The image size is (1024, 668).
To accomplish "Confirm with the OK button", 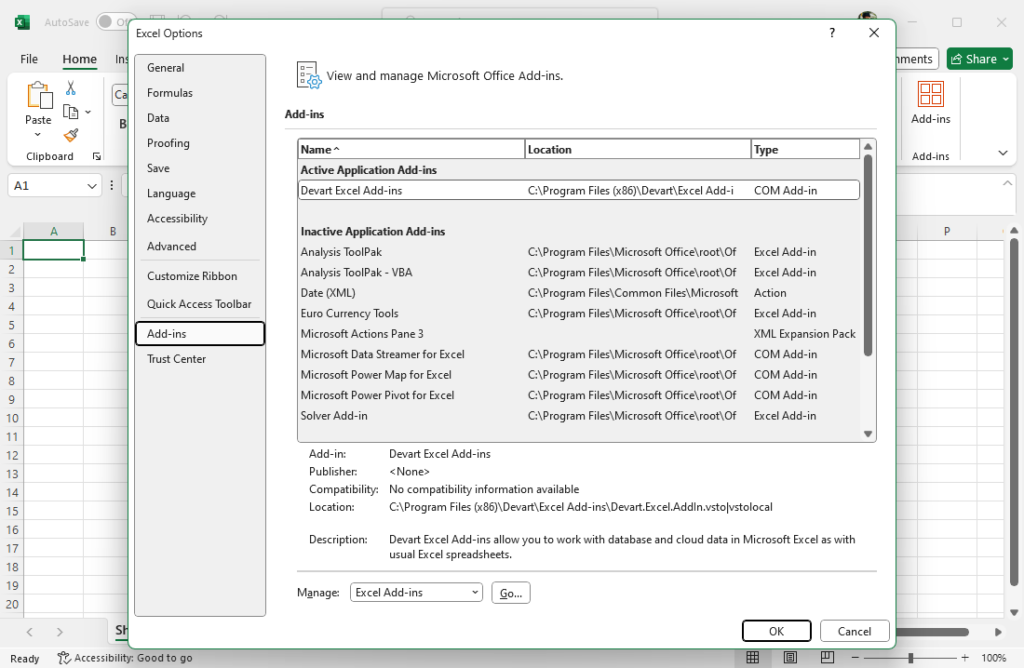I will click(x=776, y=631).
